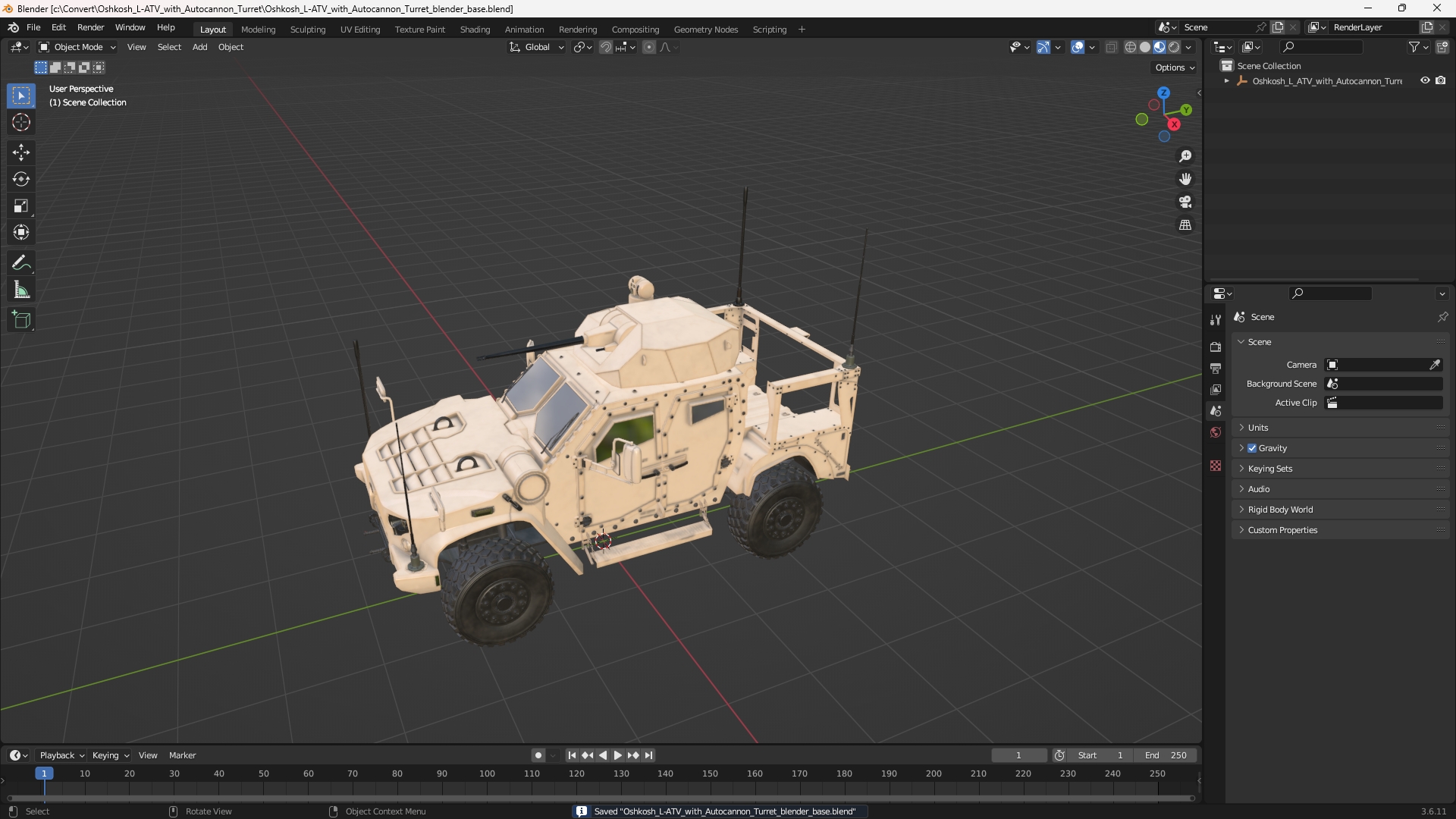The image size is (1456, 819).
Task: Toggle camera view icon in viewport
Action: (1185, 202)
